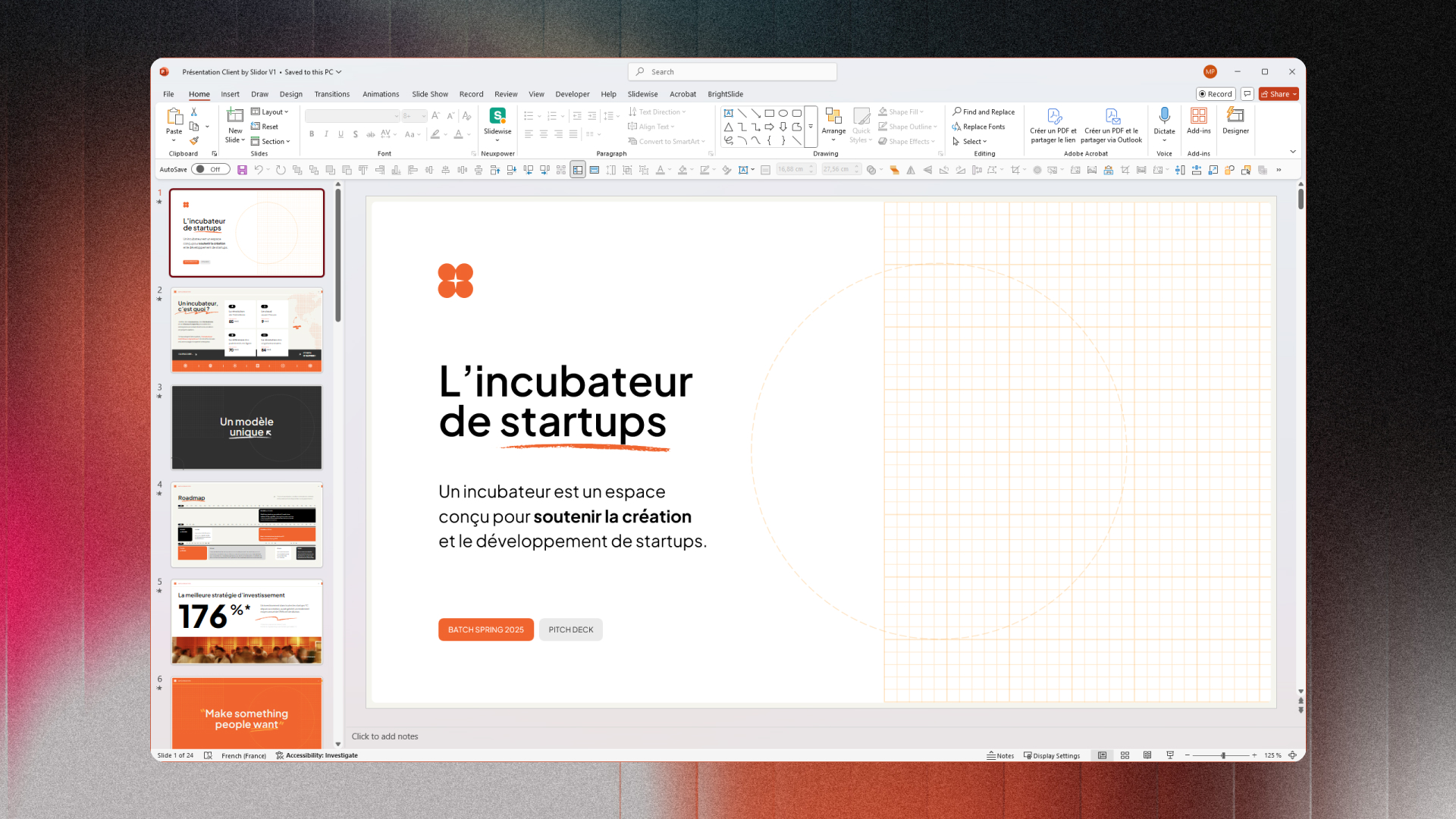Toggle Notes pane in status bar
Image resolution: width=1456 pixels, height=819 pixels.
coord(1000,755)
